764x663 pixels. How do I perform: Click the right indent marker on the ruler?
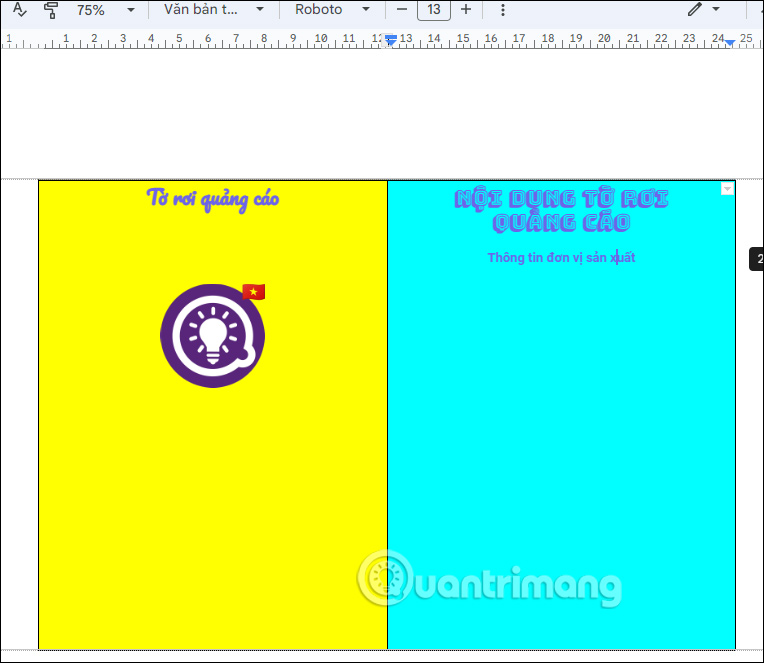coord(729,43)
